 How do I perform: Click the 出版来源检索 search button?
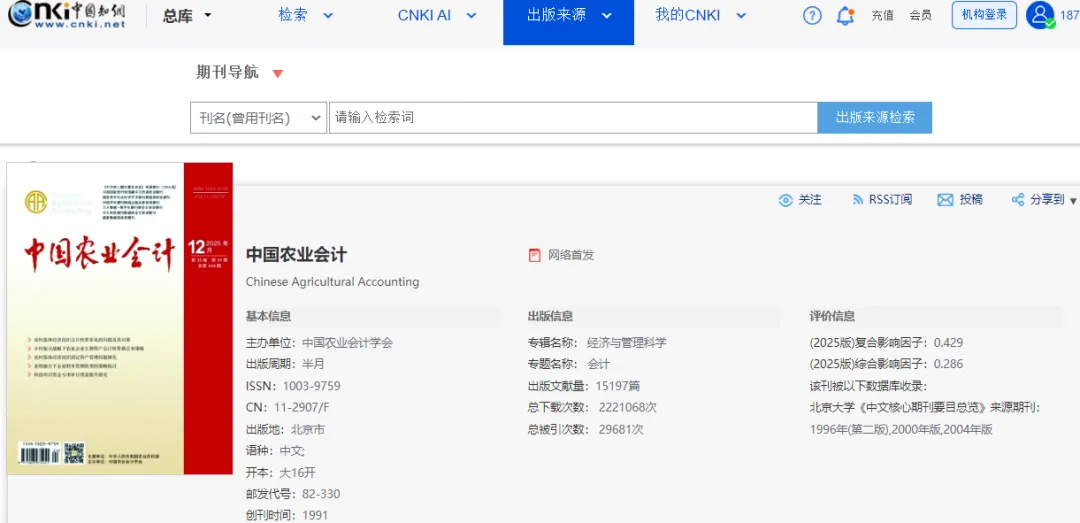click(x=875, y=118)
